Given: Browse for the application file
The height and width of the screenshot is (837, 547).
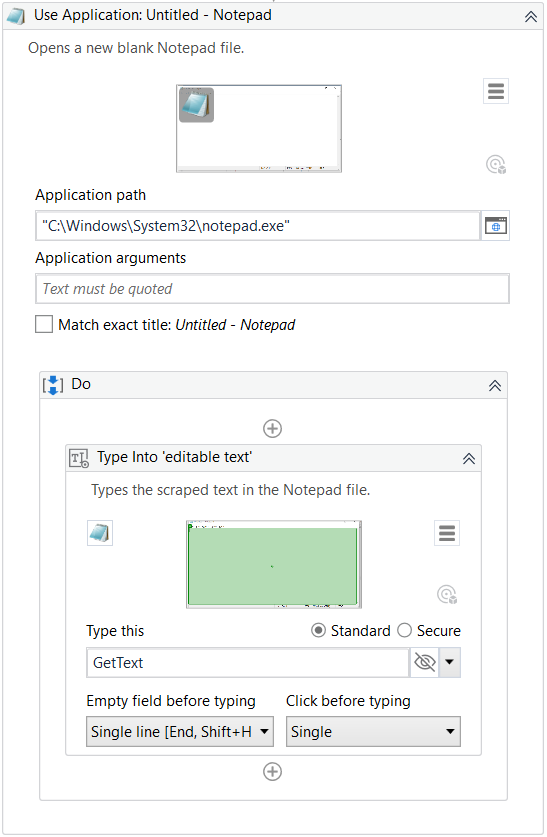Looking at the screenshot, I should click(x=496, y=226).
